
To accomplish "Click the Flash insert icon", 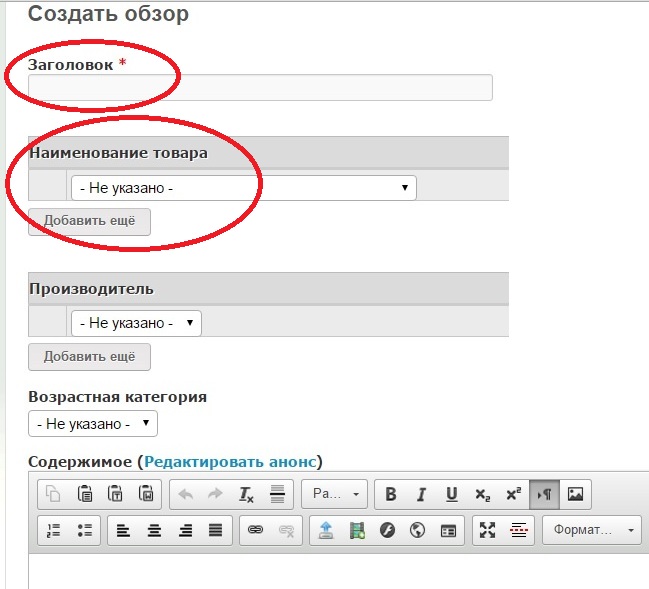I will click(x=387, y=530).
